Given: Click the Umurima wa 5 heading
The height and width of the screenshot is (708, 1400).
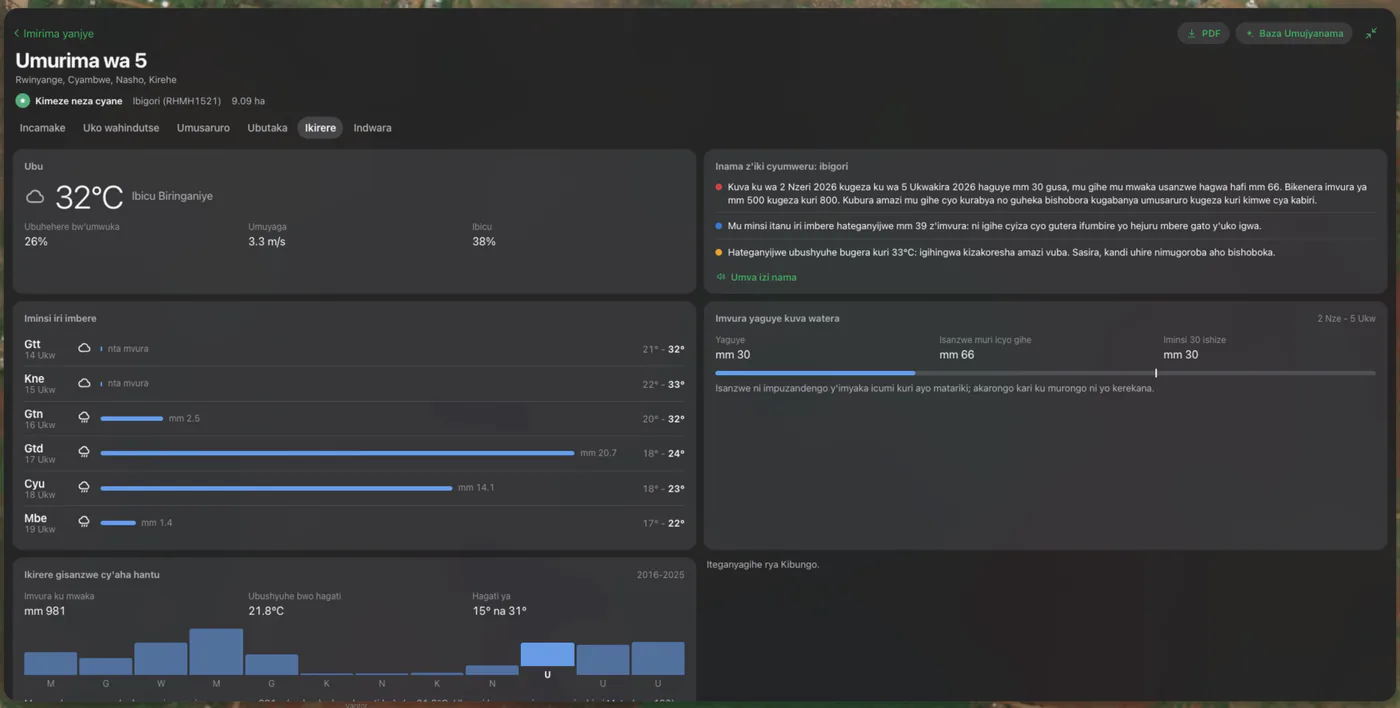Looking at the screenshot, I should pos(81,60).
